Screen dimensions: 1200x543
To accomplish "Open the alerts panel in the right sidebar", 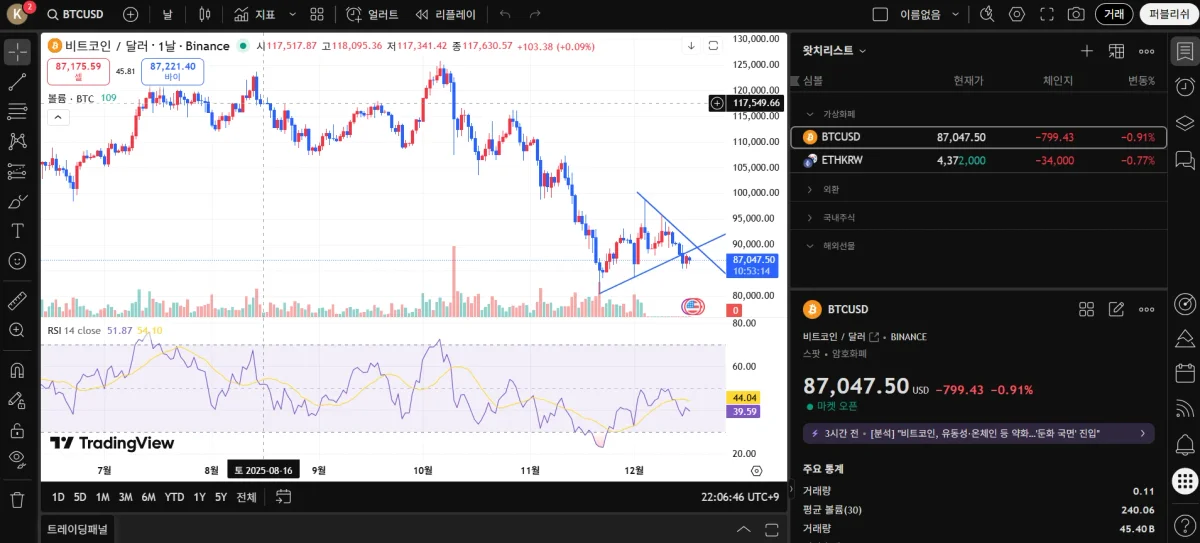I will coord(1184,87).
